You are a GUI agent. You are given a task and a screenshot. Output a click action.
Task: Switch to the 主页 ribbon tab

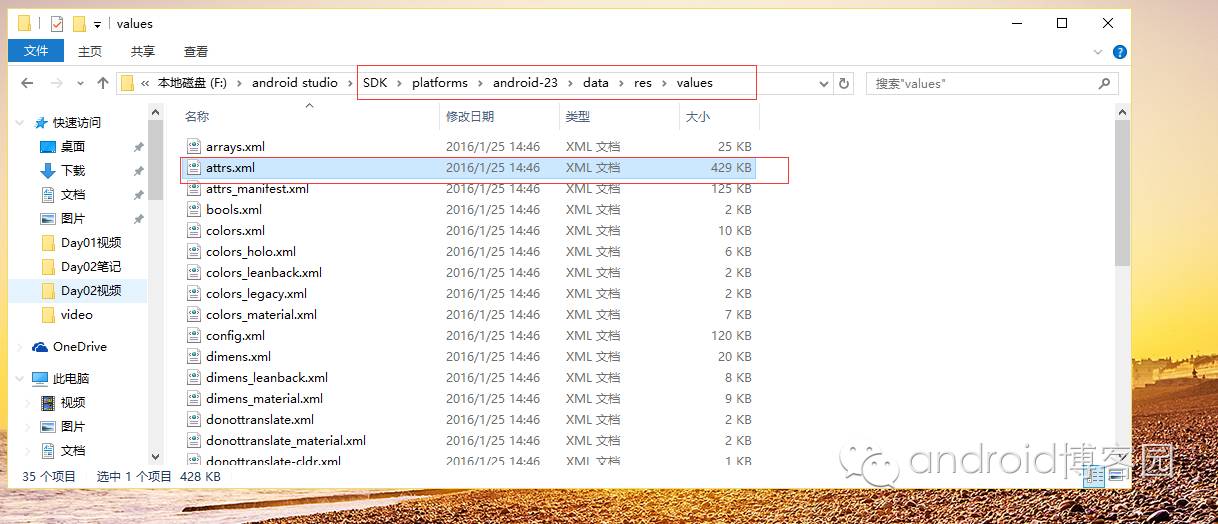(90, 51)
